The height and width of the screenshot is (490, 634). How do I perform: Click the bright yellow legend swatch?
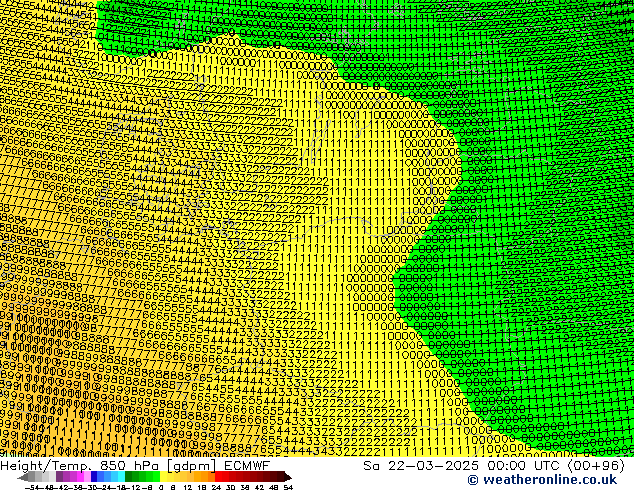point(163,476)
